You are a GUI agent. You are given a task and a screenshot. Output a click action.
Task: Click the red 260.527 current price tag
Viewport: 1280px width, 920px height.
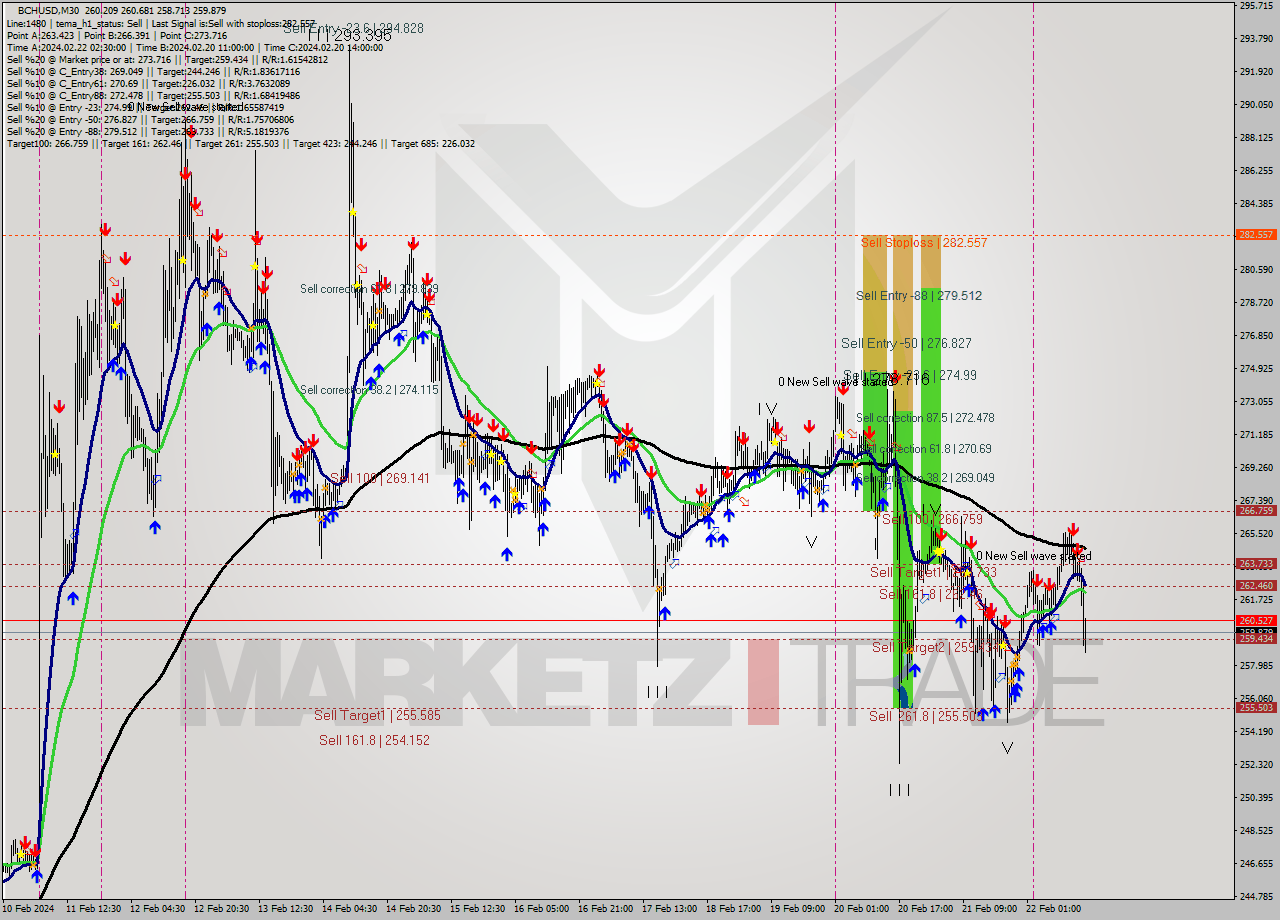tap(1256, 620)
